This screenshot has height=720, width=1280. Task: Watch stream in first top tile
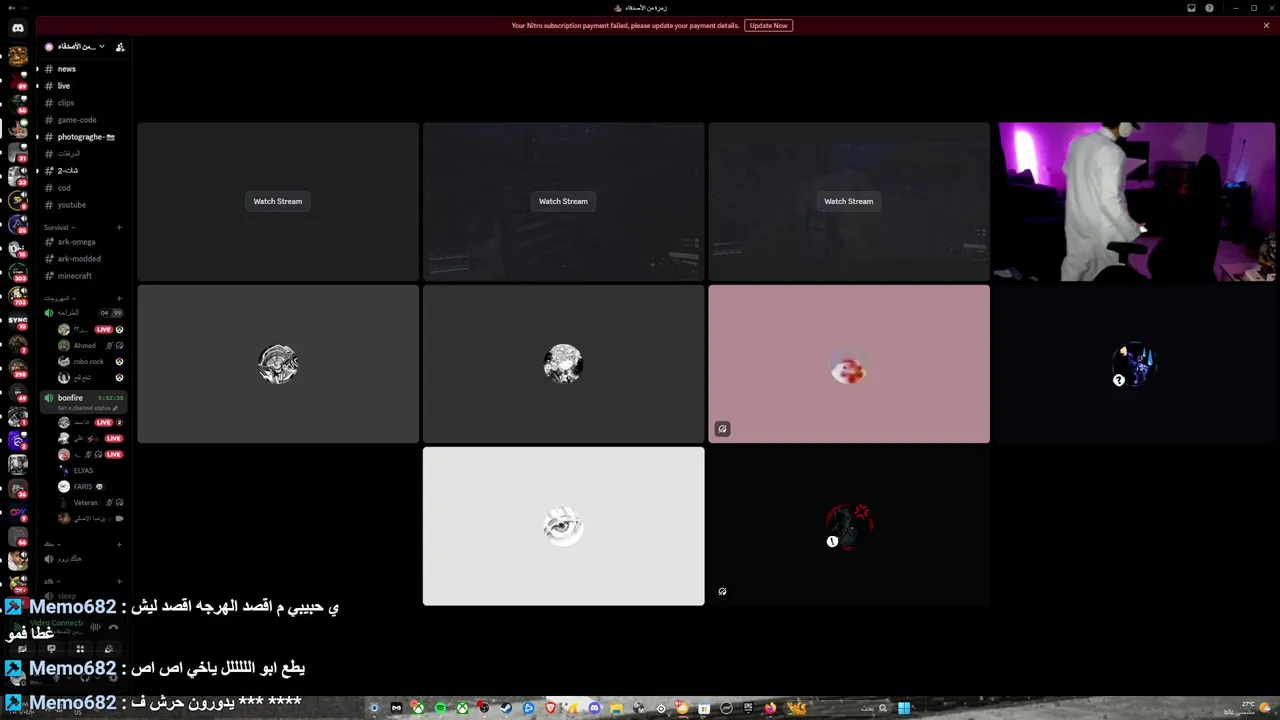277,201
